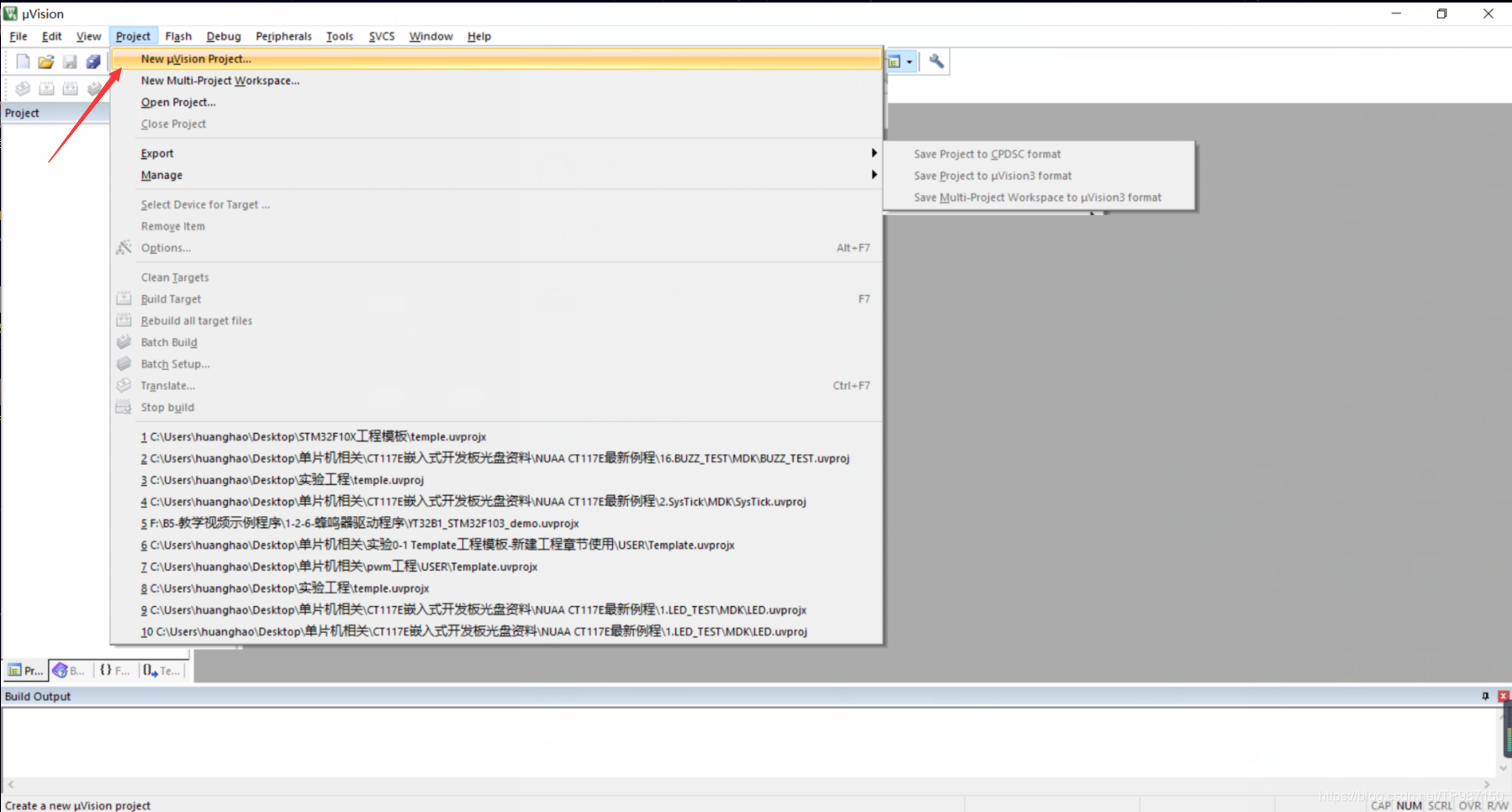This screenshot has width=1512, height=812.
Task: Click the Open file folder icon
Action: [x=46, y=61]
